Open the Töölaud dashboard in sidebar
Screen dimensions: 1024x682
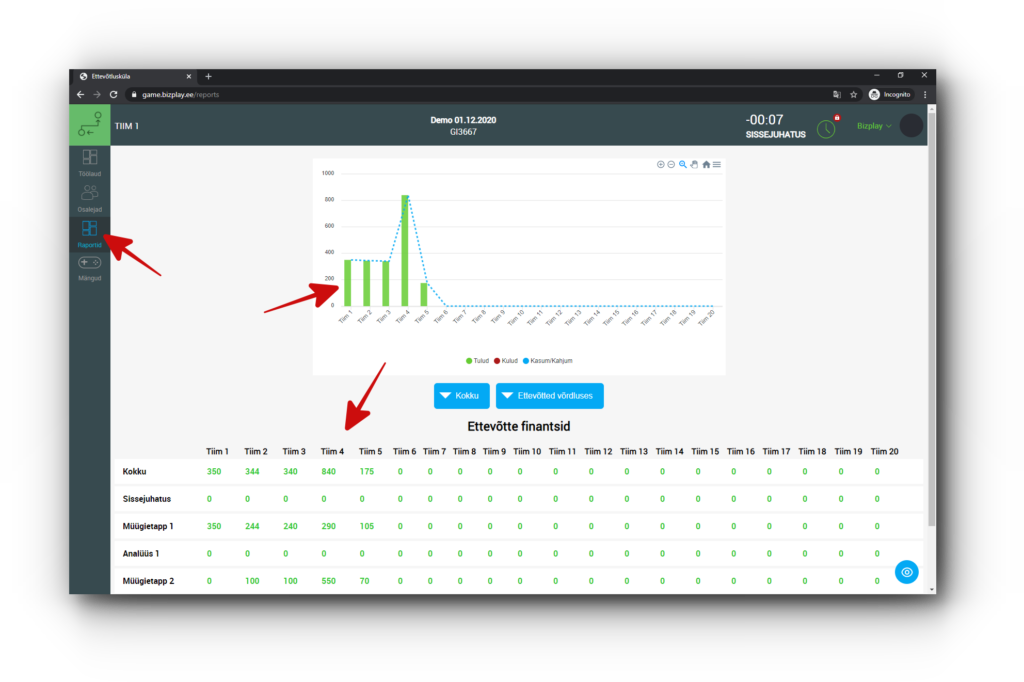90,161
